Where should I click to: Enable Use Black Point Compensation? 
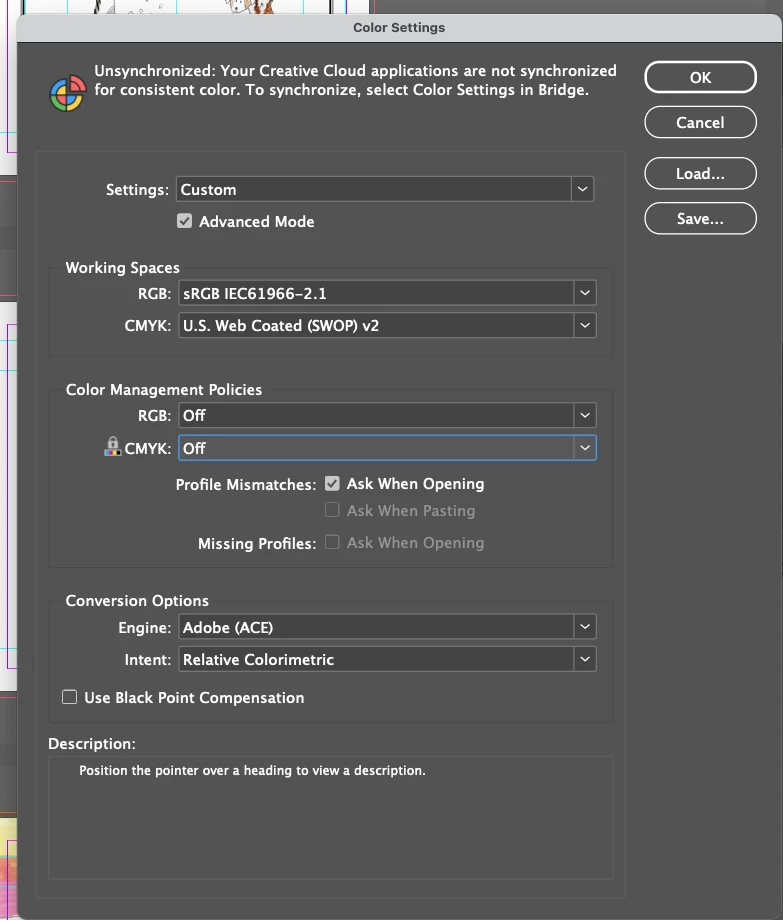coord(70,697)
